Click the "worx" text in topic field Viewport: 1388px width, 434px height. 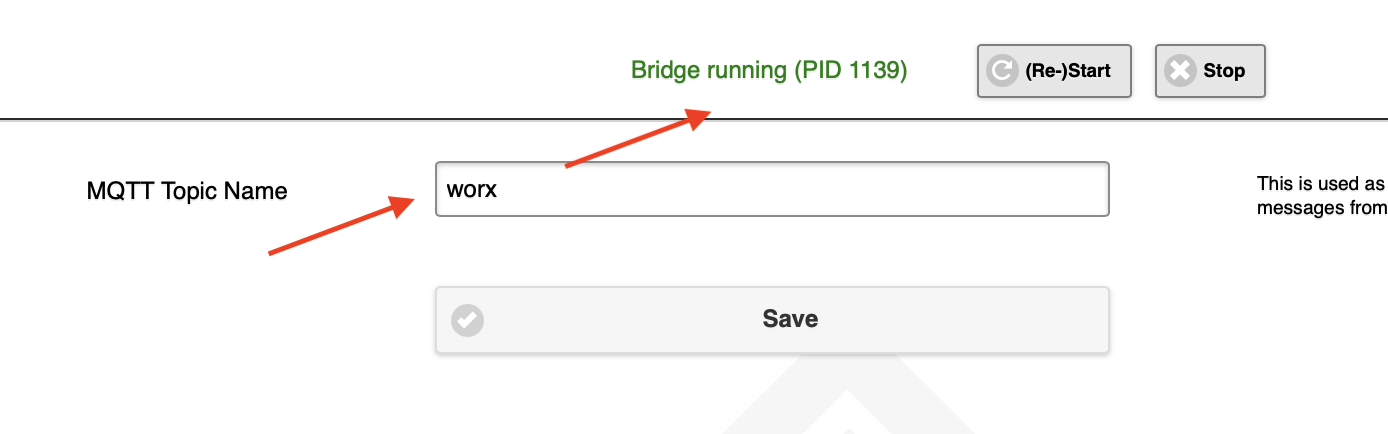coord(472,189)
